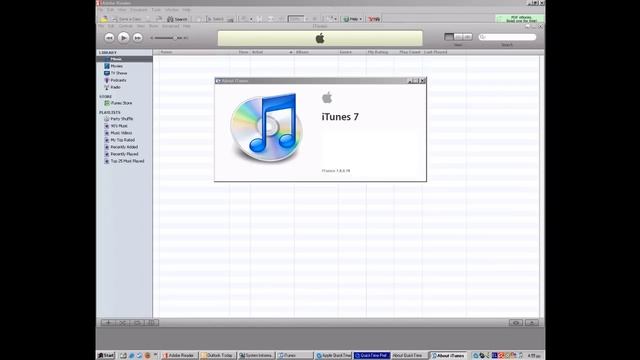Click the add playlist plus button
Image resolution: width=640 pixels, height=360 pixels.
(109, 322)
